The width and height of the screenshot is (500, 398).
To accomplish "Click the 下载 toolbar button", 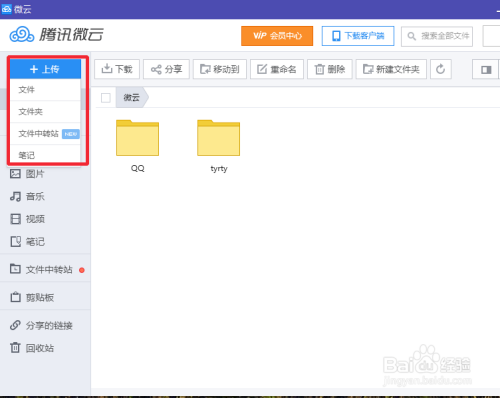I will click(x=117, y=69).
